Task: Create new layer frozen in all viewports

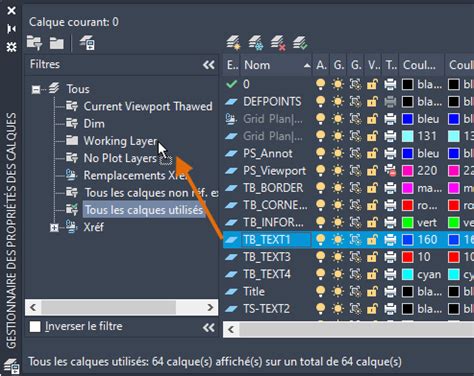Action: tap(256, 43)
